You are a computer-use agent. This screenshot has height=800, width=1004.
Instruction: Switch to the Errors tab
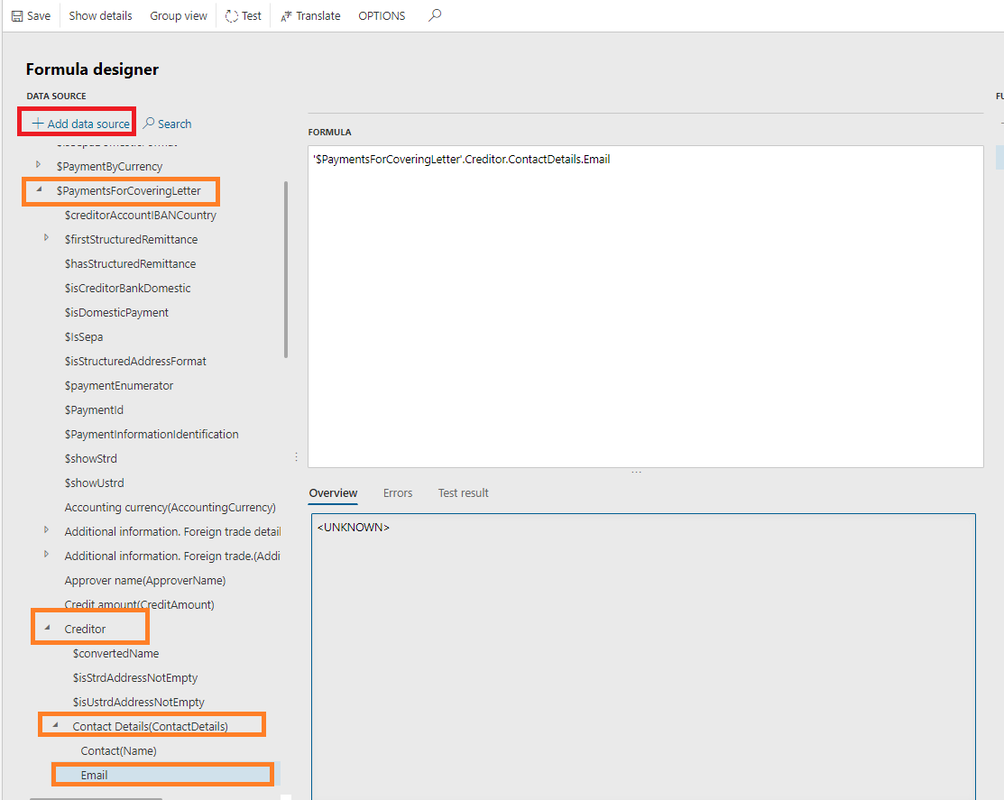coord(397,493)
